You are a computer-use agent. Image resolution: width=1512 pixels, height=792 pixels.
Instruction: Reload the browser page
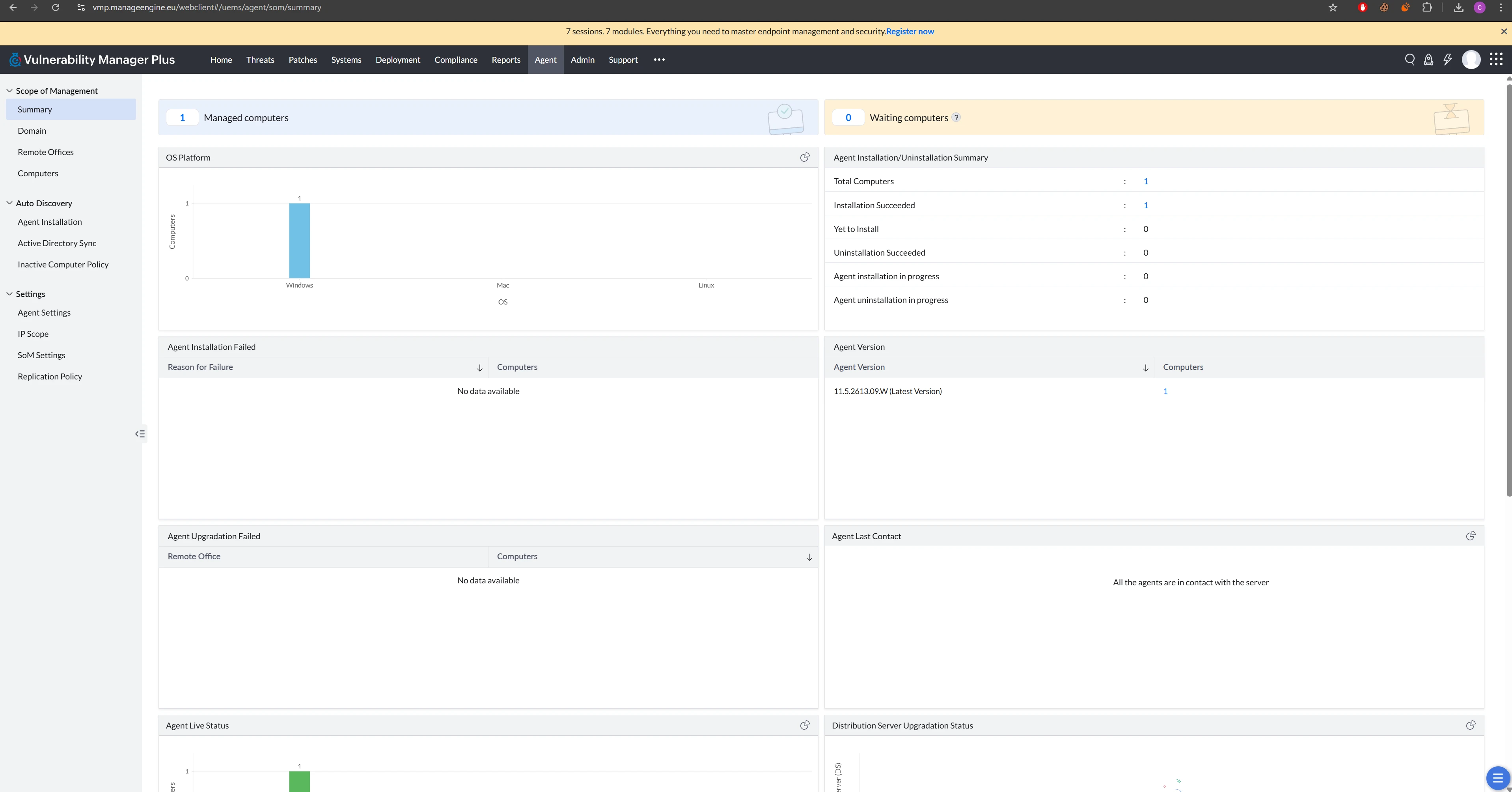pos(55,7)
